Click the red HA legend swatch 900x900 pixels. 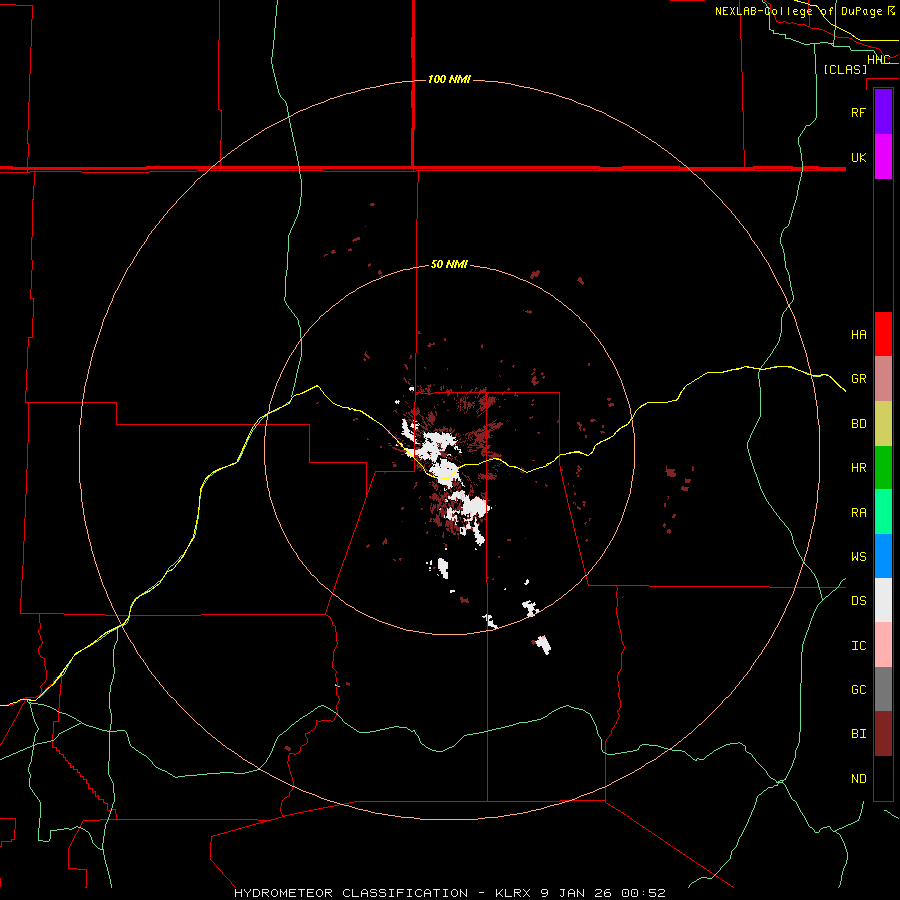point(883,334)
